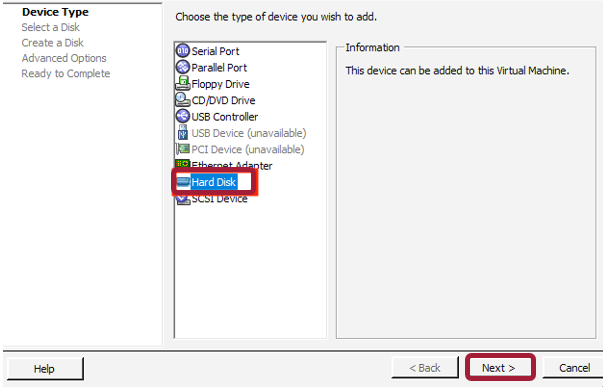Open the Device Type wizard step

(55, 12)
